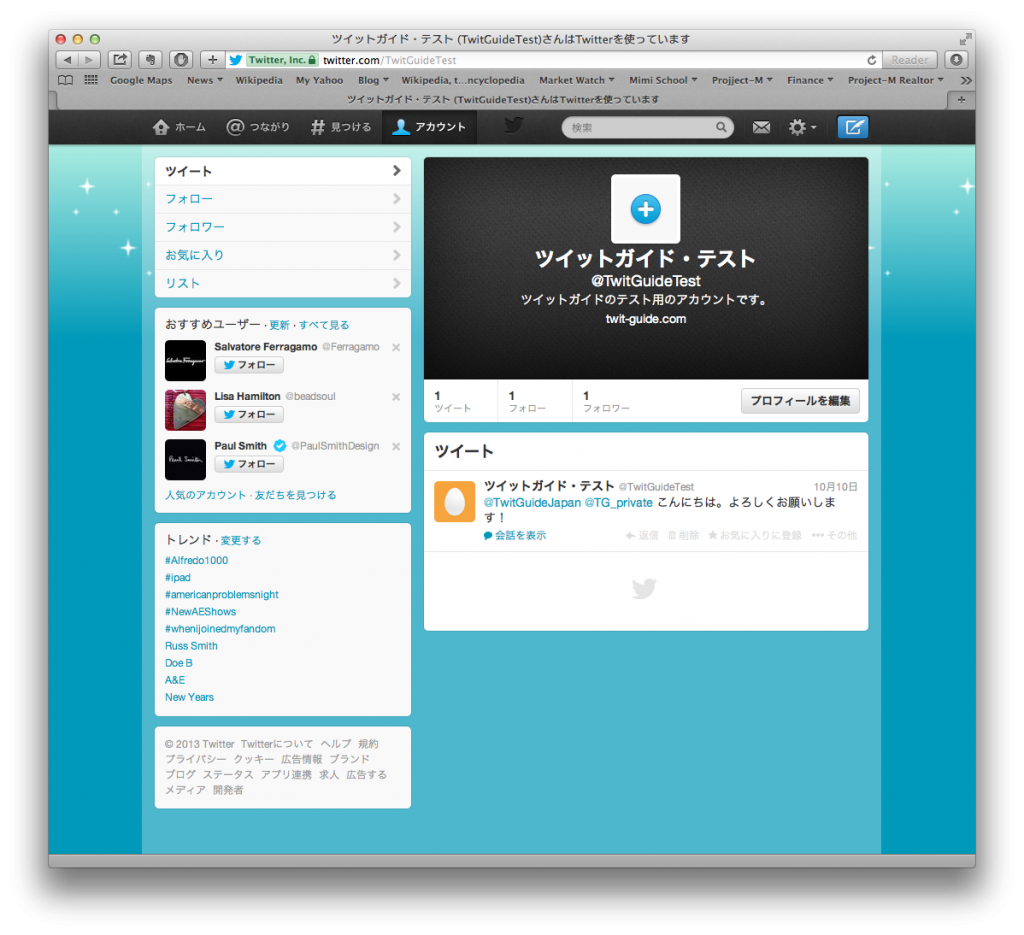Open the #NewAEShows trend
Image resolution: width=1024 pixels, height=935 pixels.
pyautogui.click(x=200, y=612)
